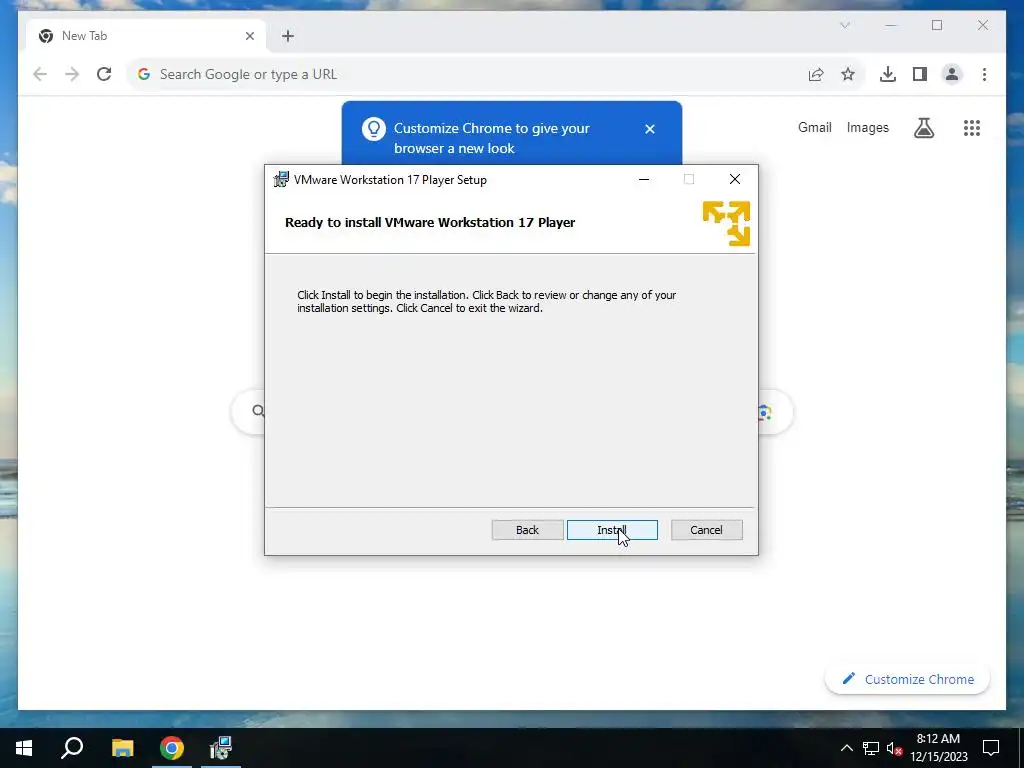Switch to VMware installer taskbar icon
Image resolution: width=1024 pixels, height=768 pixels.
(x=221, y=748)
